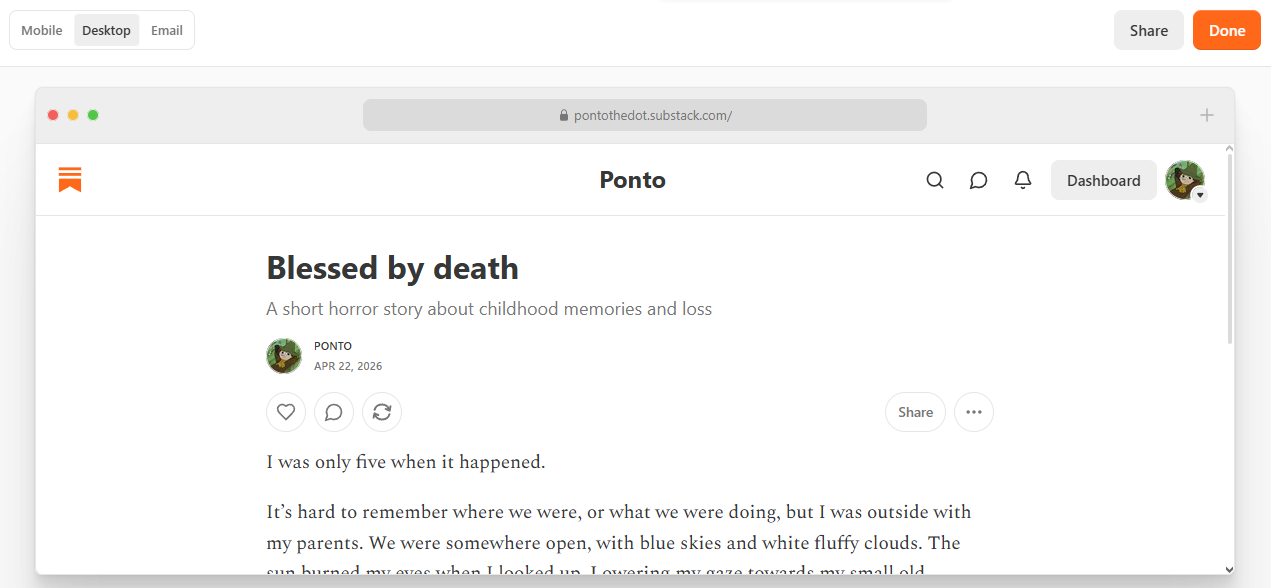The image size is (1271, 588).
Task: Switch preview to Email tab
Action: tap(167, 30)
